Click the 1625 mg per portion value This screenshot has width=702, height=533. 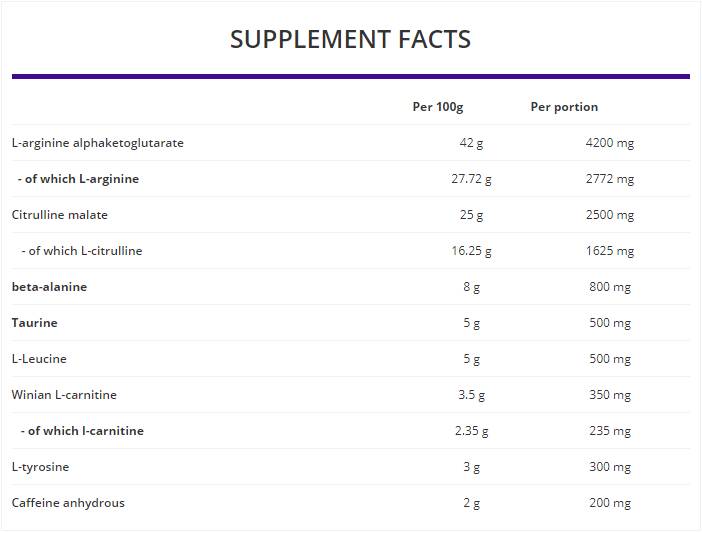click(x=609, y=251)
